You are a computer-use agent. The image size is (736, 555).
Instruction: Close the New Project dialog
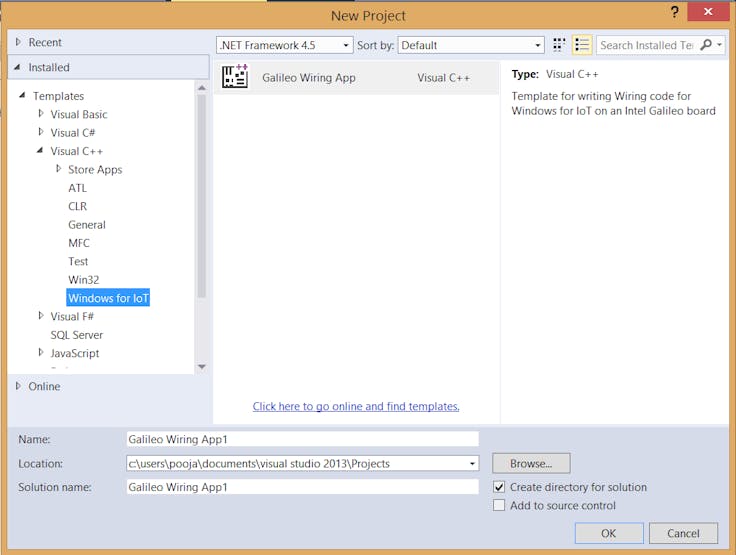[x=708, y=11]
